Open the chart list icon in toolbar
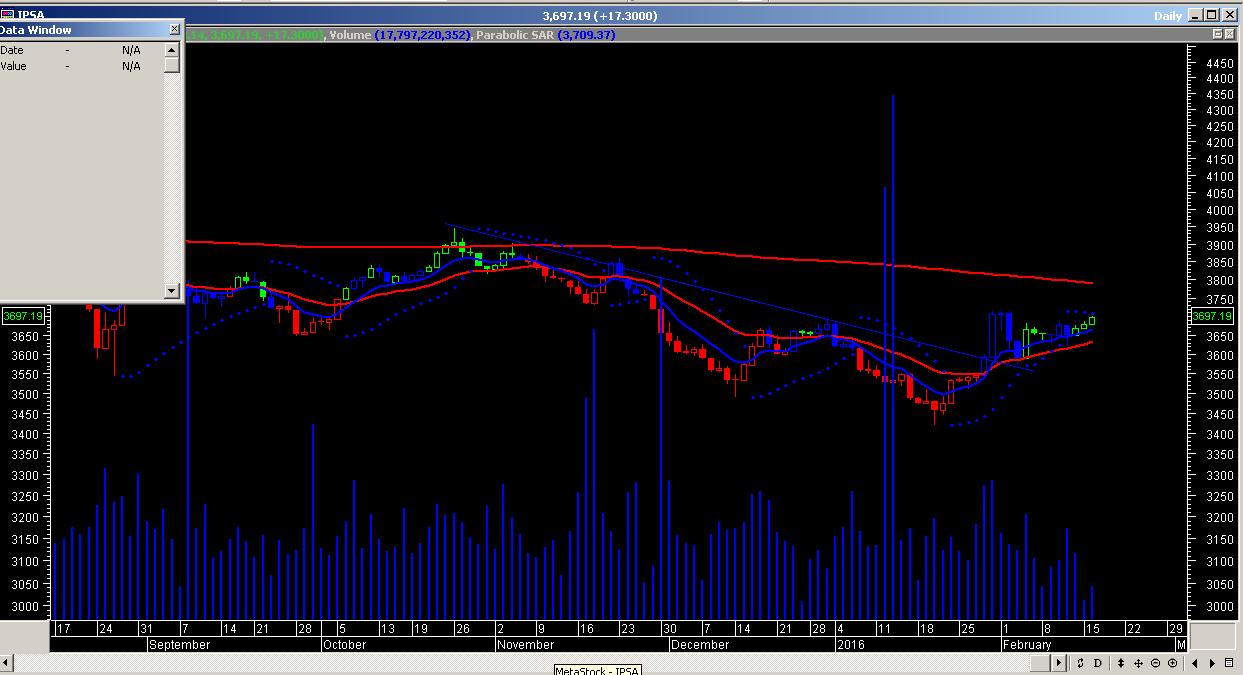 1231,663
